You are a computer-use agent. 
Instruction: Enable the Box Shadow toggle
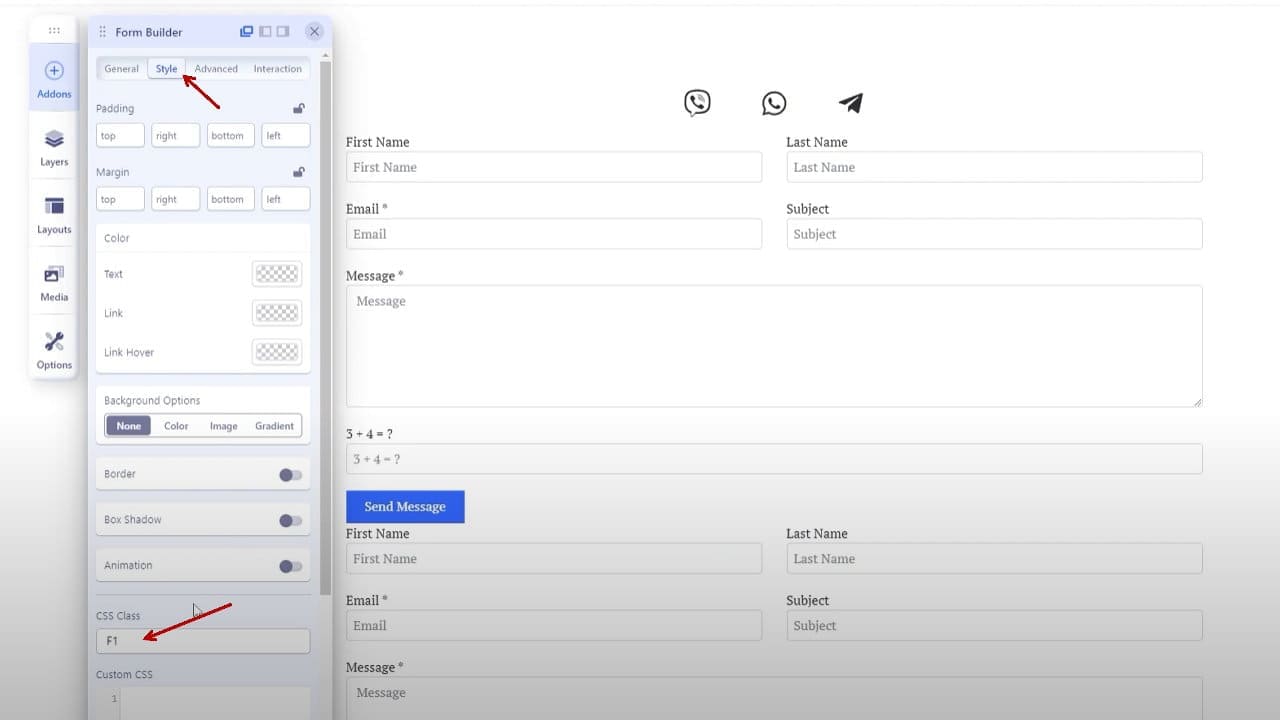click(290, 520)
